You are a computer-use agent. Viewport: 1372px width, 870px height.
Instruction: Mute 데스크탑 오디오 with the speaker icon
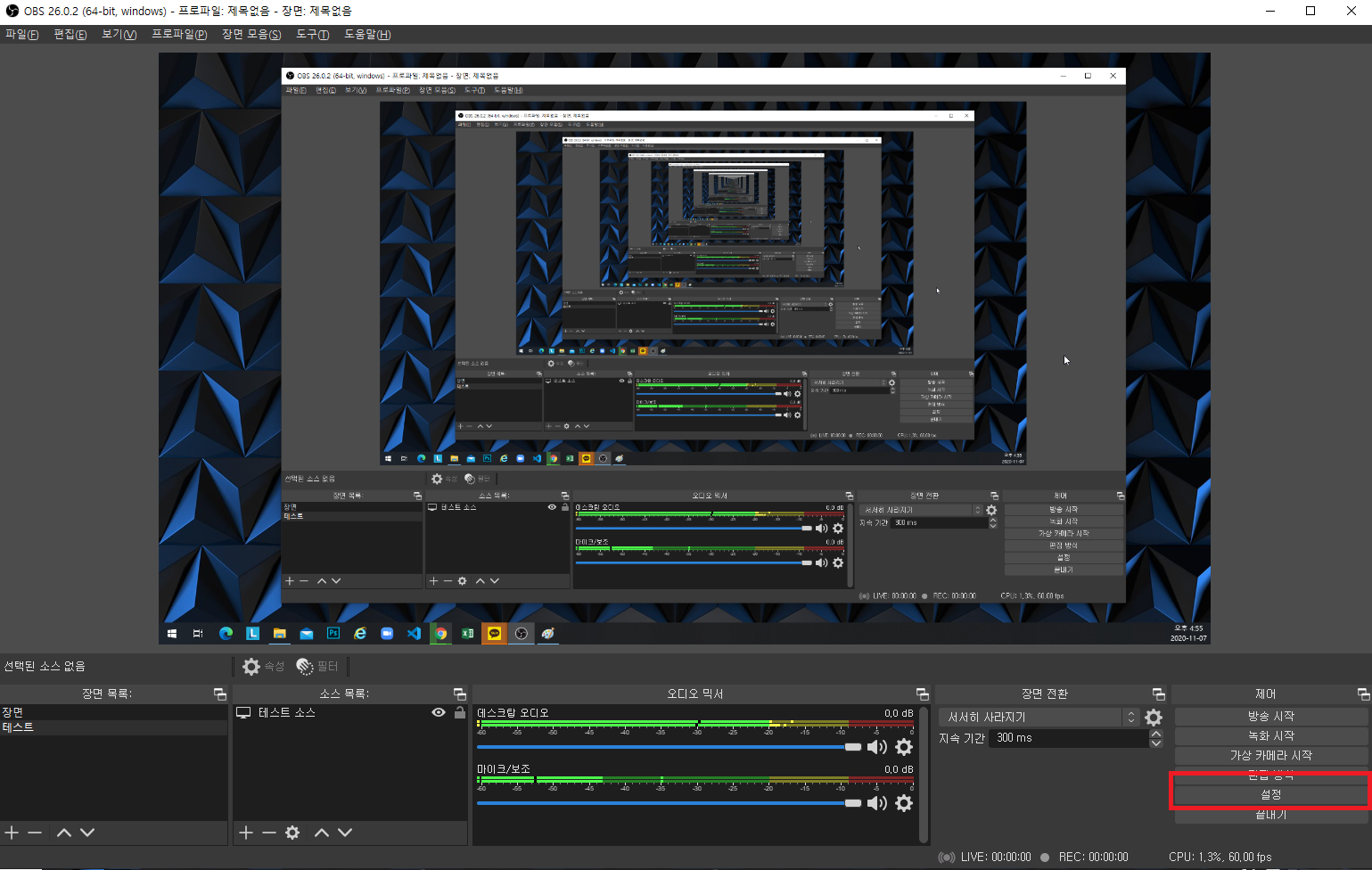877,747
